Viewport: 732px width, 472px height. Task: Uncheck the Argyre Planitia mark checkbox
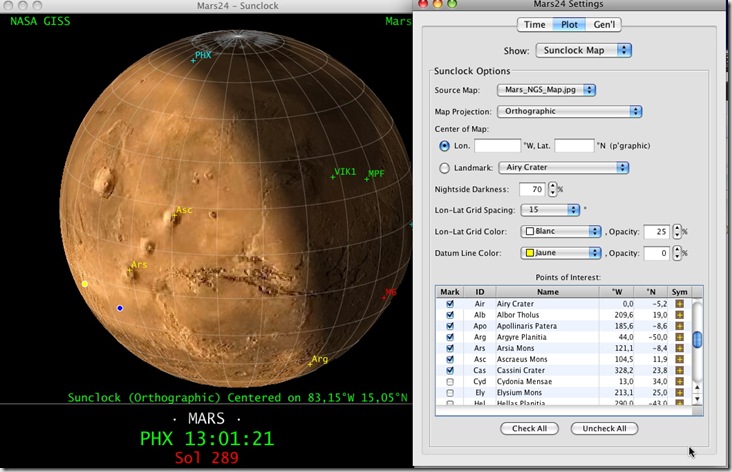point(450,337)
